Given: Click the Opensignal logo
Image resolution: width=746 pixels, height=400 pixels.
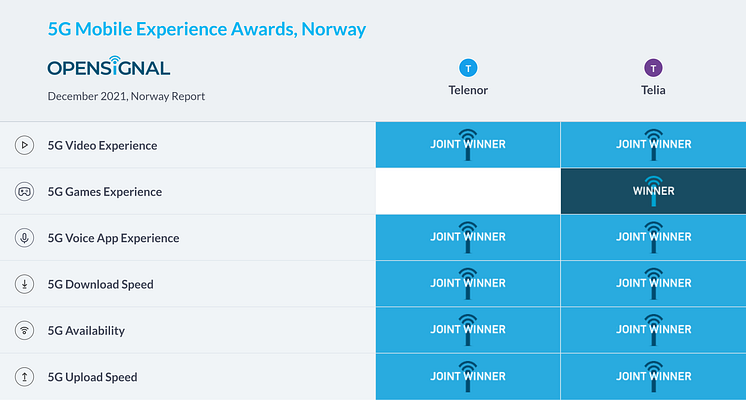Looking at the screenshot, I should coord(109,68).
